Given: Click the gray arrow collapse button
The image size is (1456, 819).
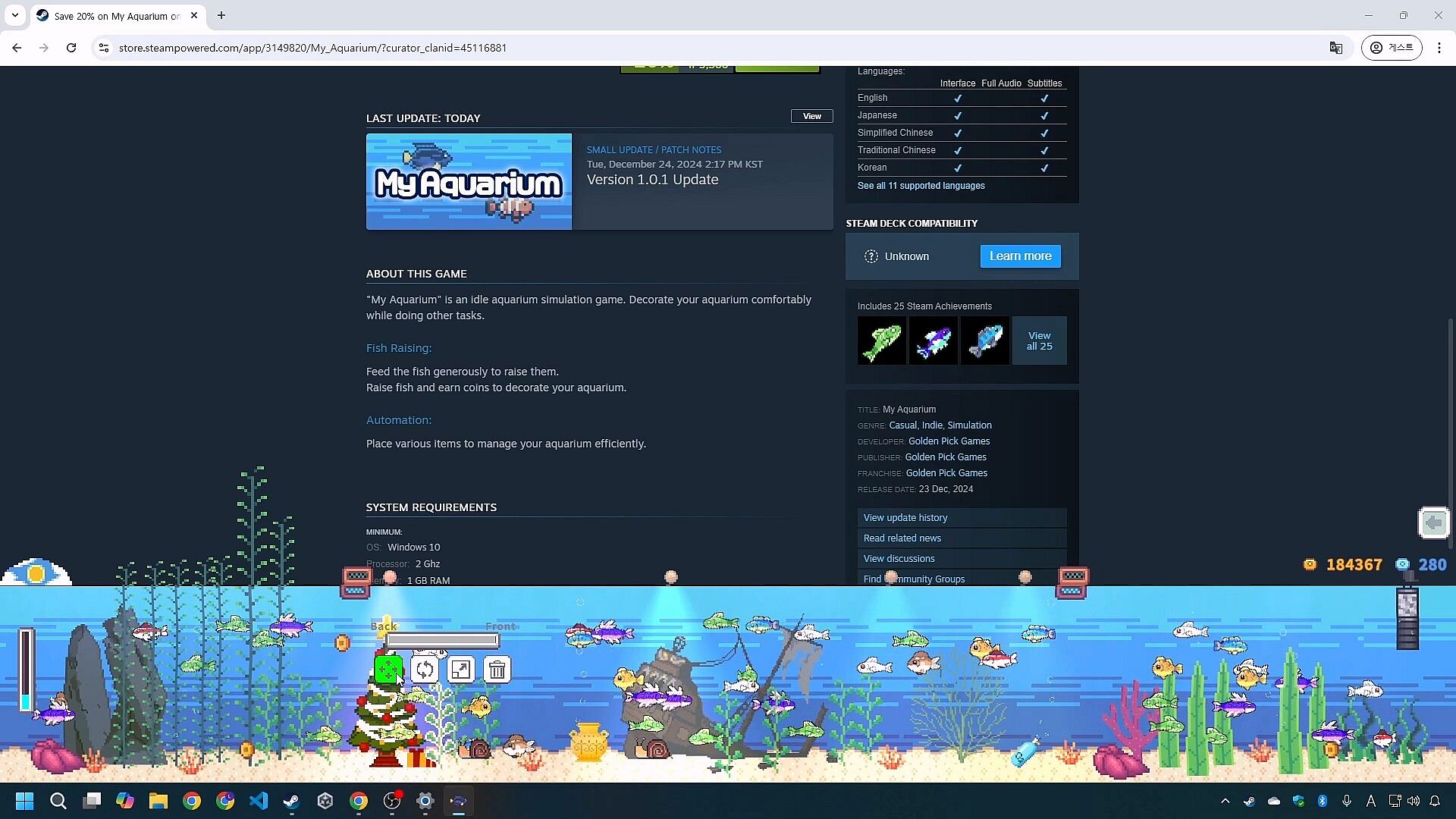Looking at the screenshot, I should click(1433, 522).
